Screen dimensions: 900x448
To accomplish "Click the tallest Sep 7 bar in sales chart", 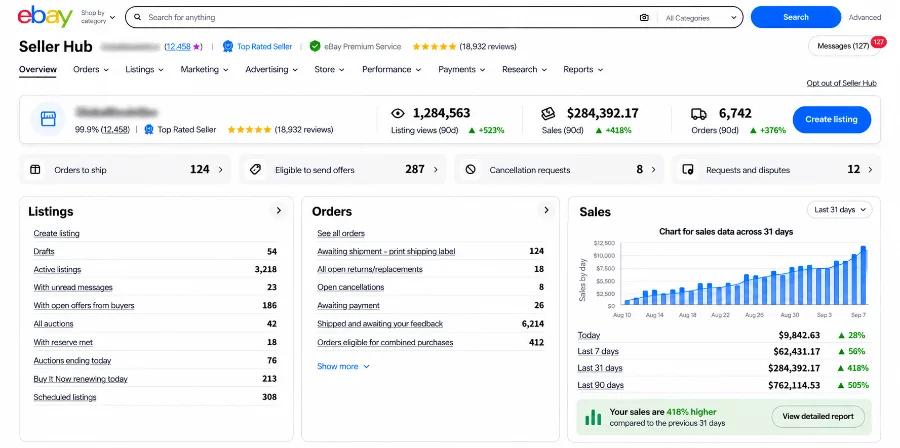I will point(863,275).
